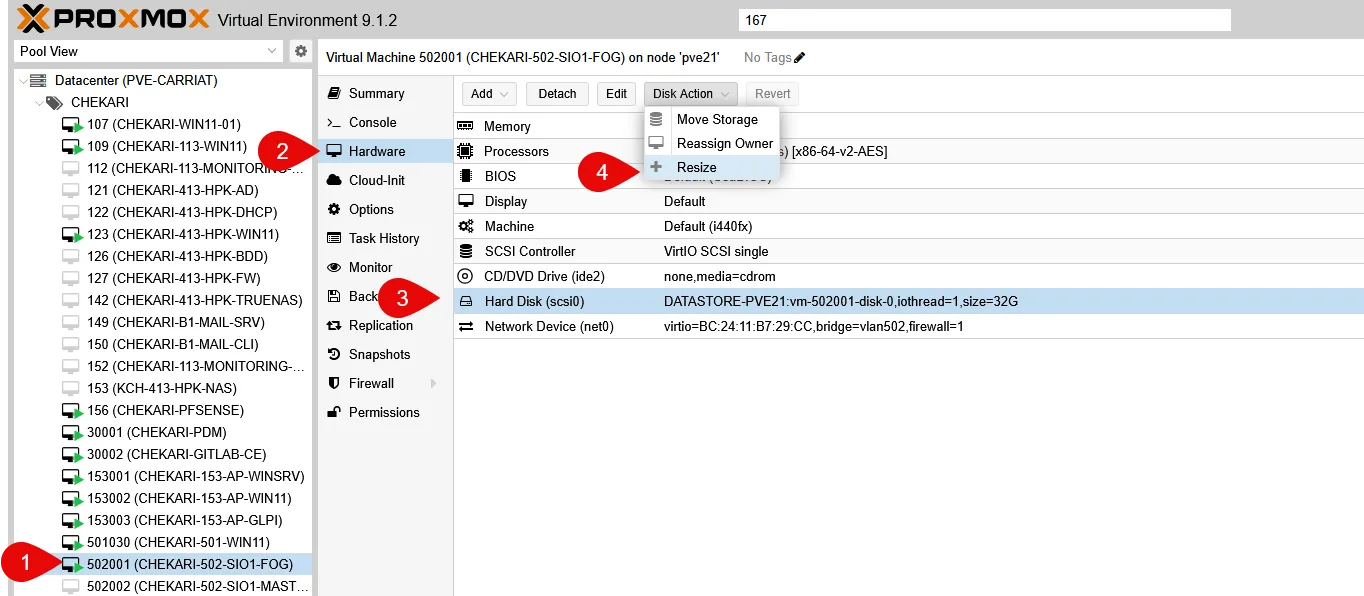Click the Monitor eye icon
Viewport: 1364px width, 596px height.
(334, 267)
